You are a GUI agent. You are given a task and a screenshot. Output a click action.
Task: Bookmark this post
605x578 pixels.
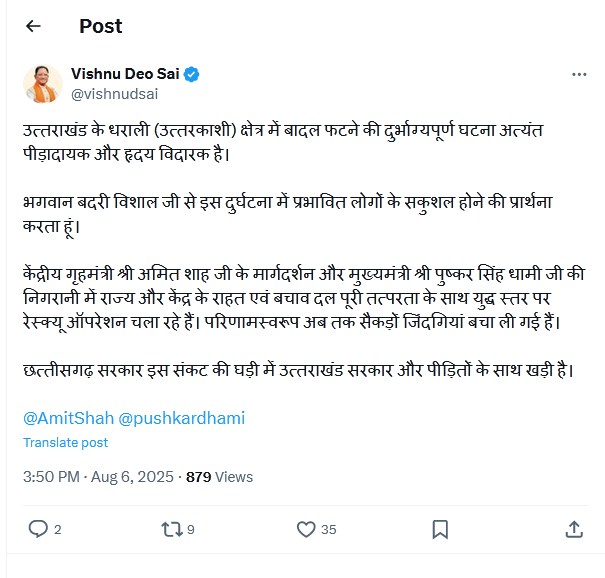coord(439,528)
